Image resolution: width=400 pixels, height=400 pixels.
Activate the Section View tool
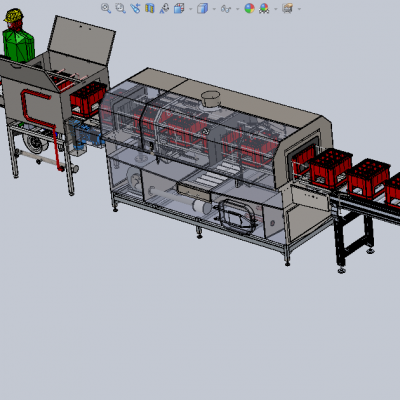click(x=150, y=8)
